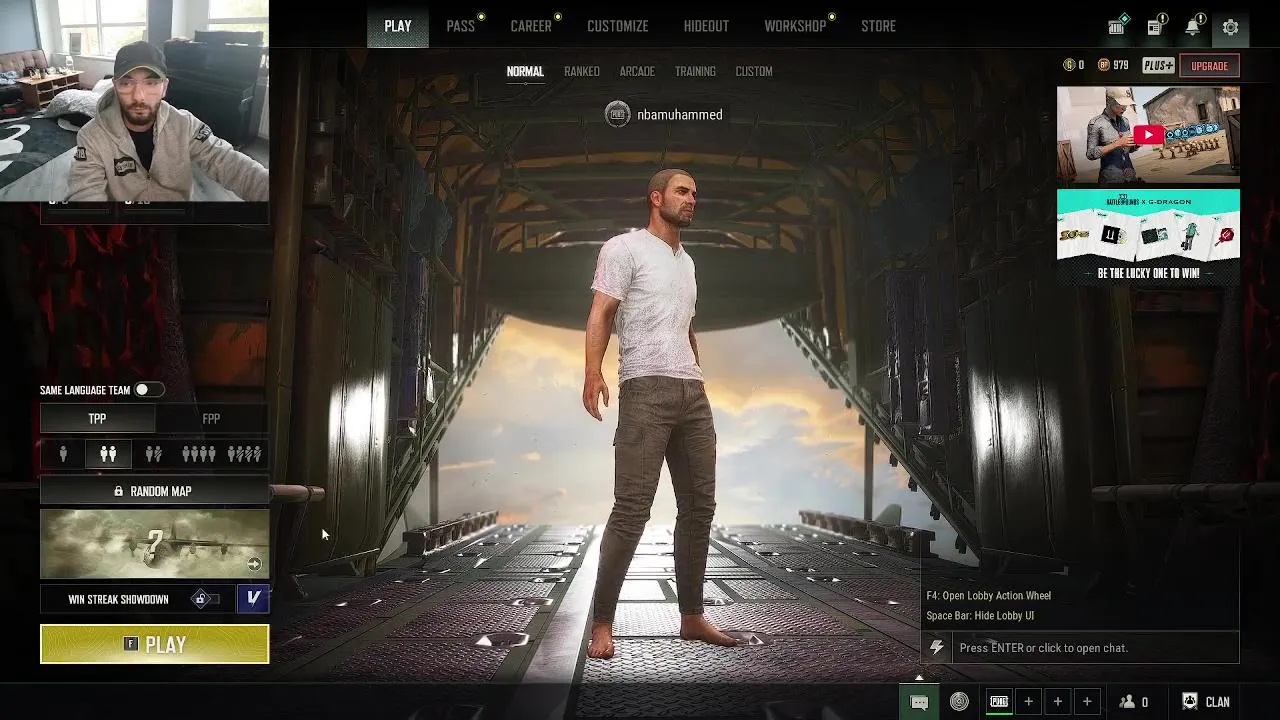Click the nbamuhammed profile emblem icon

point(618,114)
